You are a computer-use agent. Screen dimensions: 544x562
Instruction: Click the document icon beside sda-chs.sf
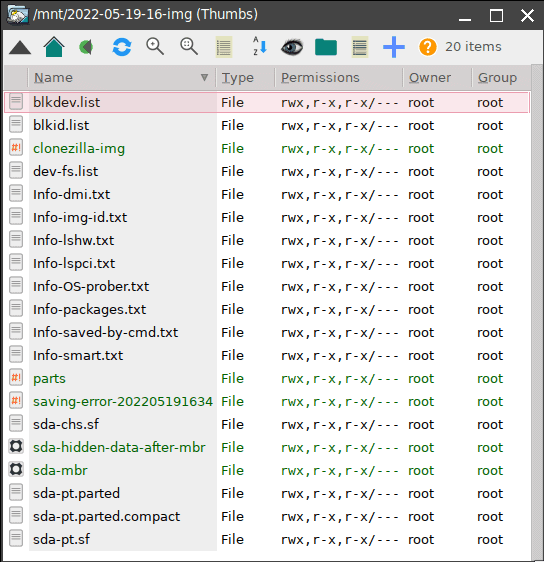coord(16,423)
